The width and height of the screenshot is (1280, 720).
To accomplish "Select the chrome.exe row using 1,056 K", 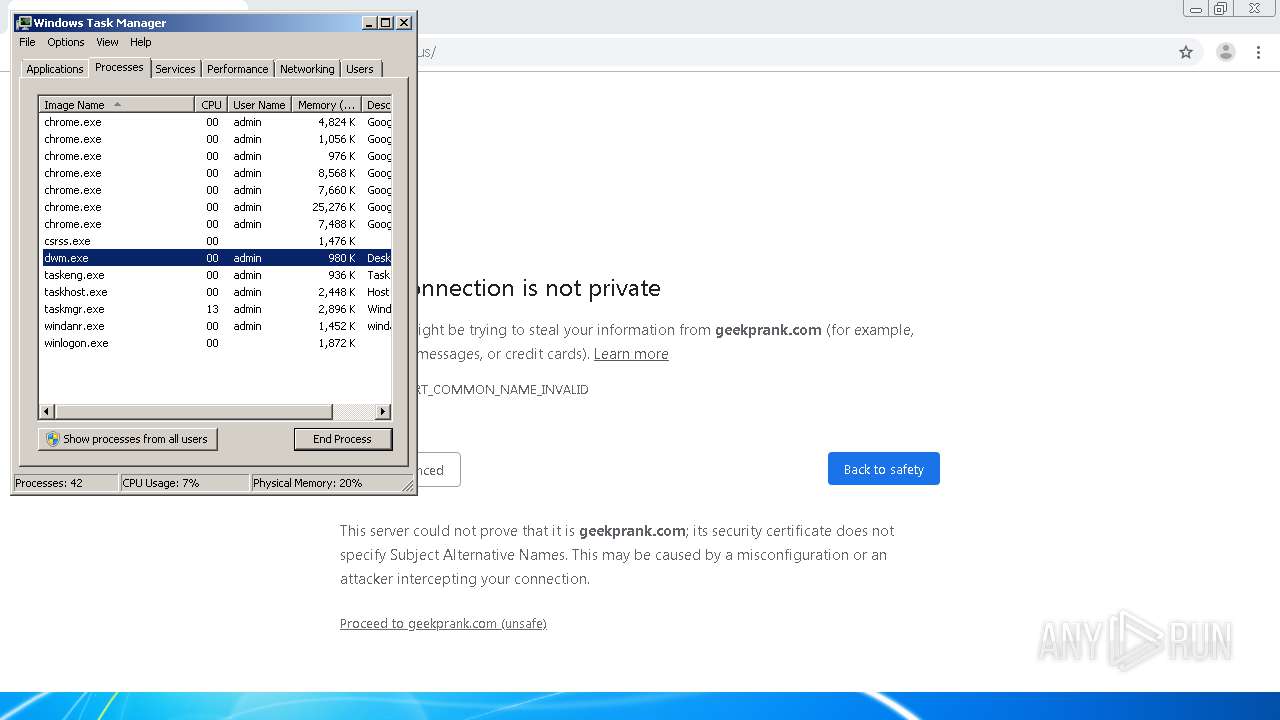I will click(215, 139).
